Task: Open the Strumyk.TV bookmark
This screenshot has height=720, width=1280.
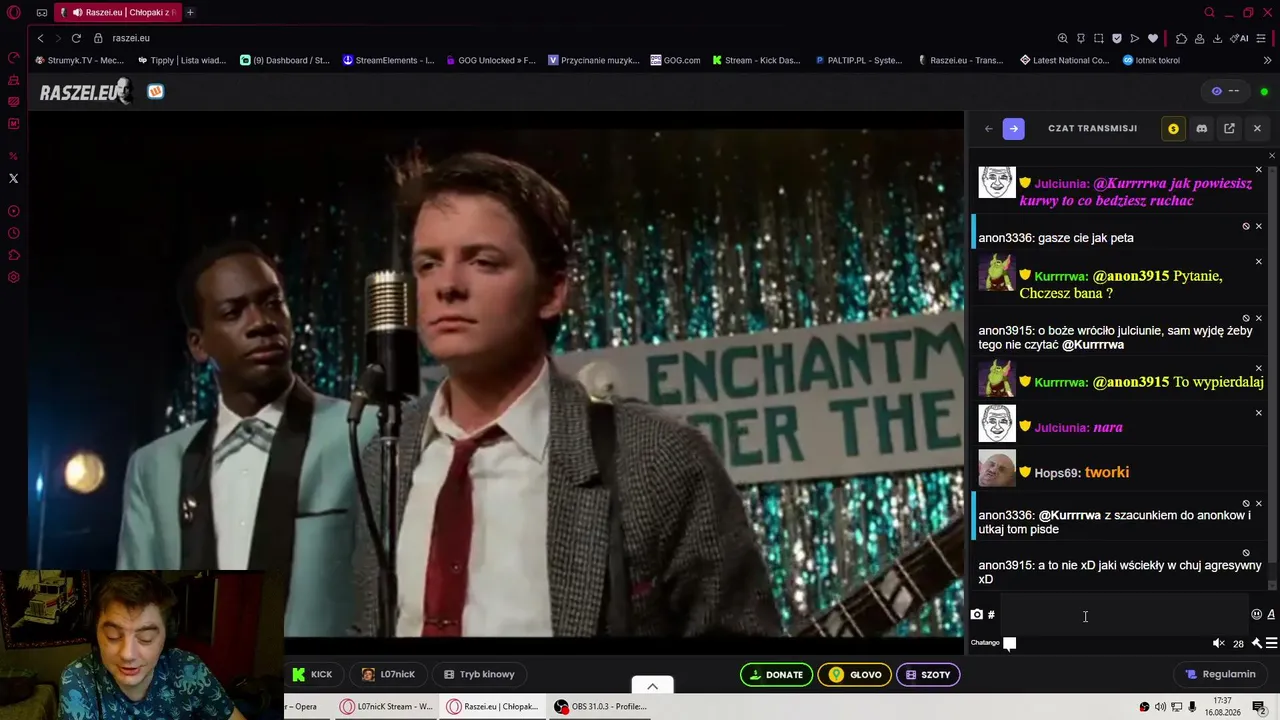Action: (x=80, y=60)
